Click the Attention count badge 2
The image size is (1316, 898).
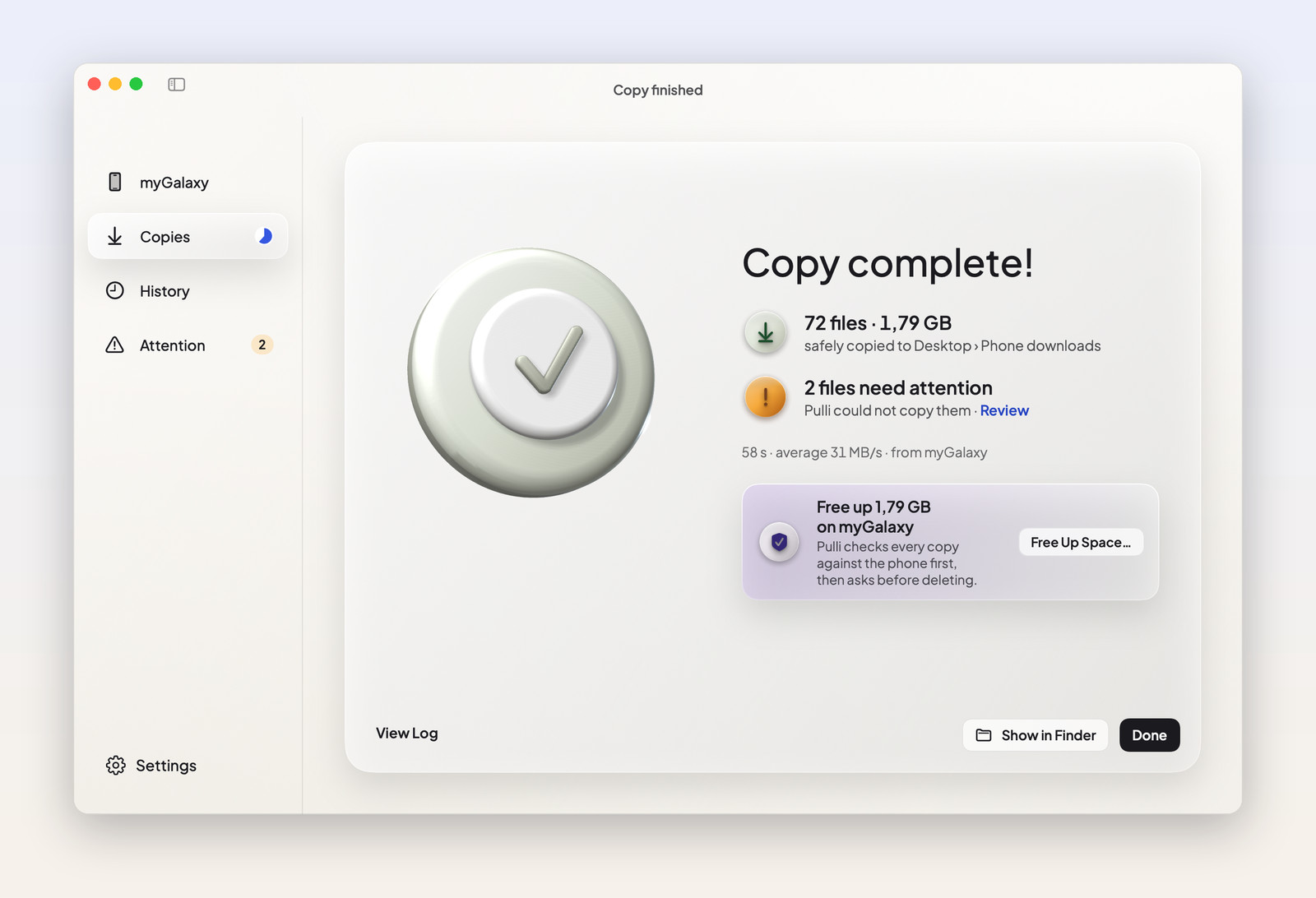tap(262, 345)
